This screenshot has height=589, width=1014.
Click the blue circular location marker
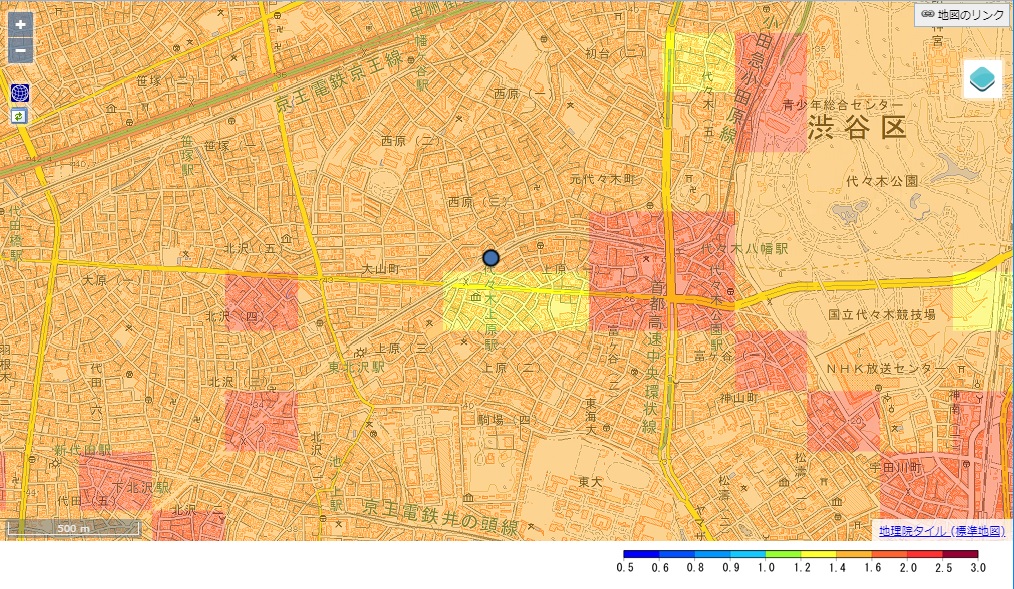491,257
